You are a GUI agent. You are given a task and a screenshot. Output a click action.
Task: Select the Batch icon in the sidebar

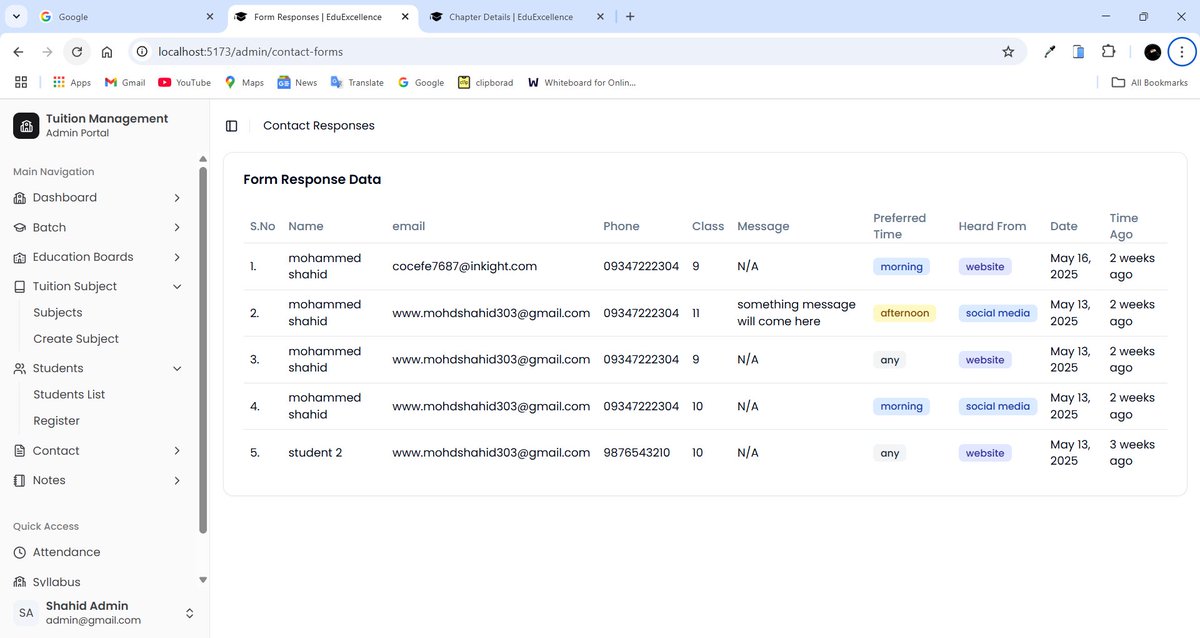tap(18, 227)
